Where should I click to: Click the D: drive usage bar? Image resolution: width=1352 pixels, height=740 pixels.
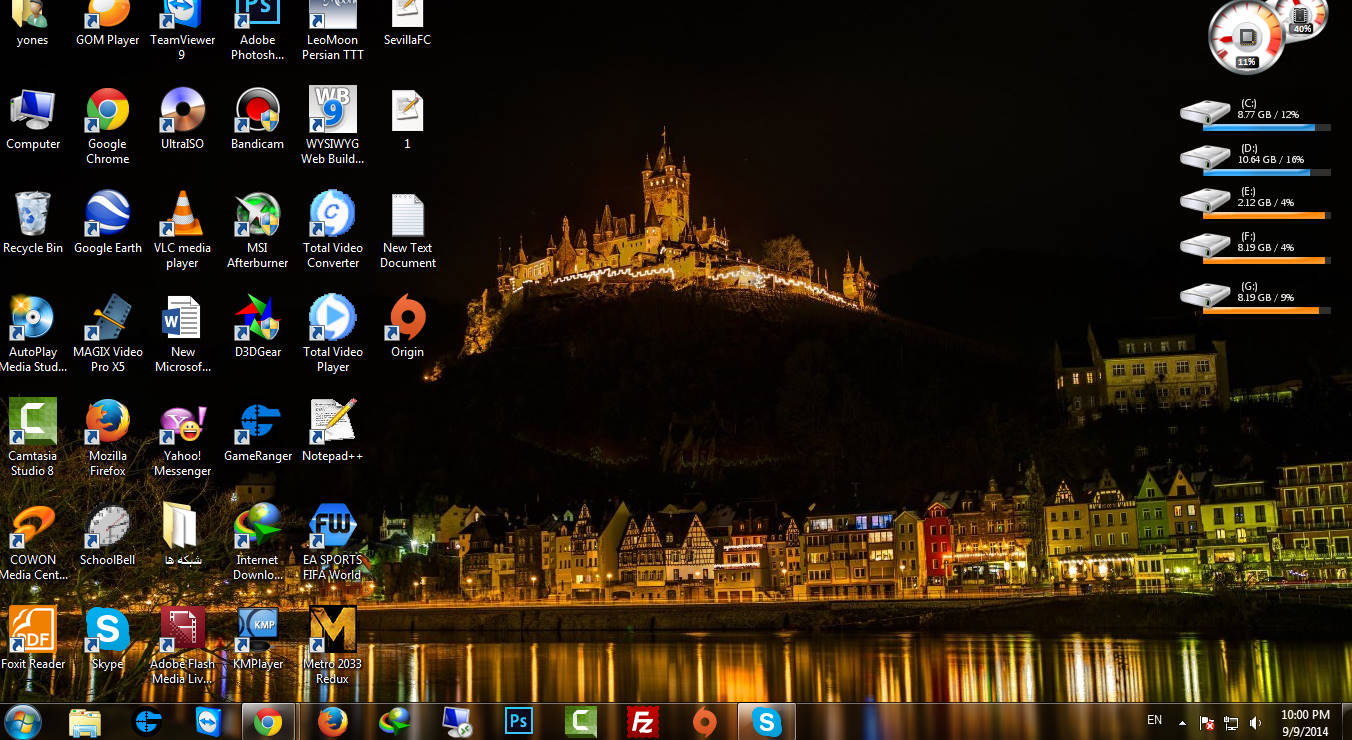pyautogui.click(x=1266, y=172)
